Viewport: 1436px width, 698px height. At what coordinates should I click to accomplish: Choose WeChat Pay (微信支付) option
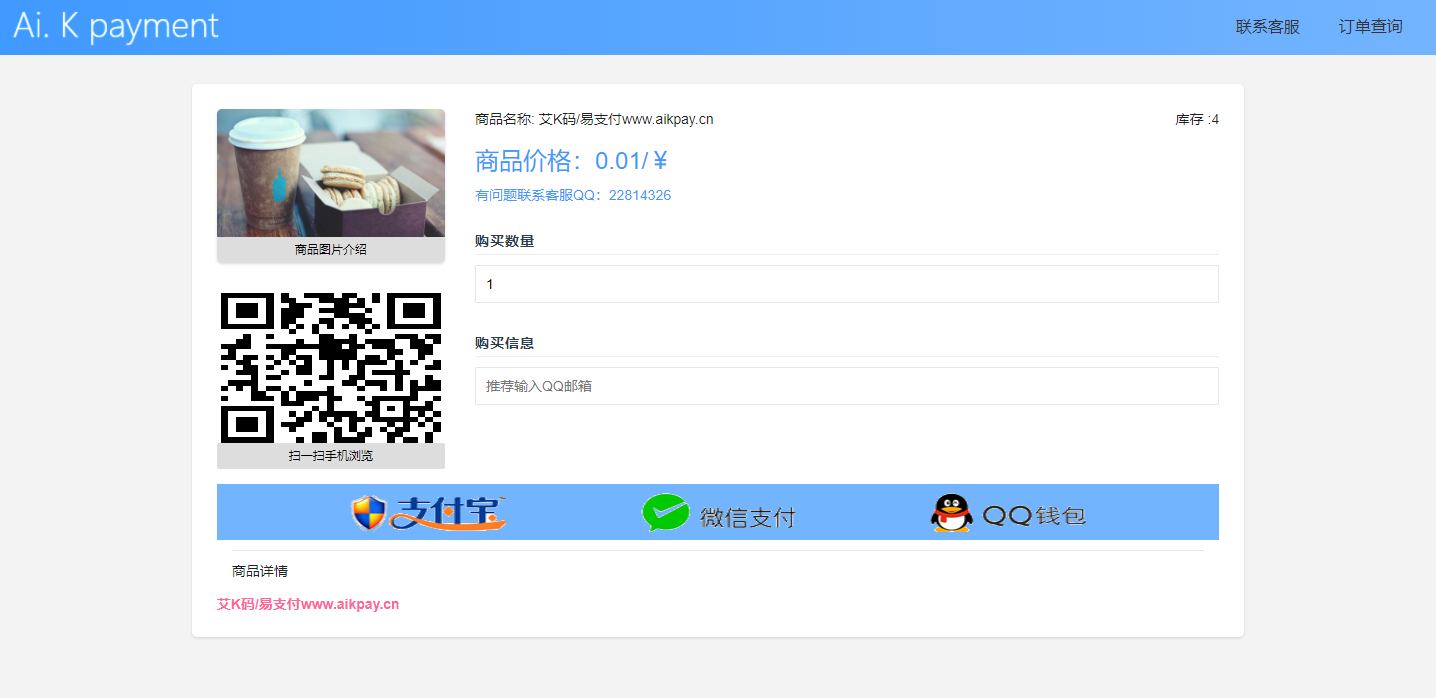[x=718, y=513]
